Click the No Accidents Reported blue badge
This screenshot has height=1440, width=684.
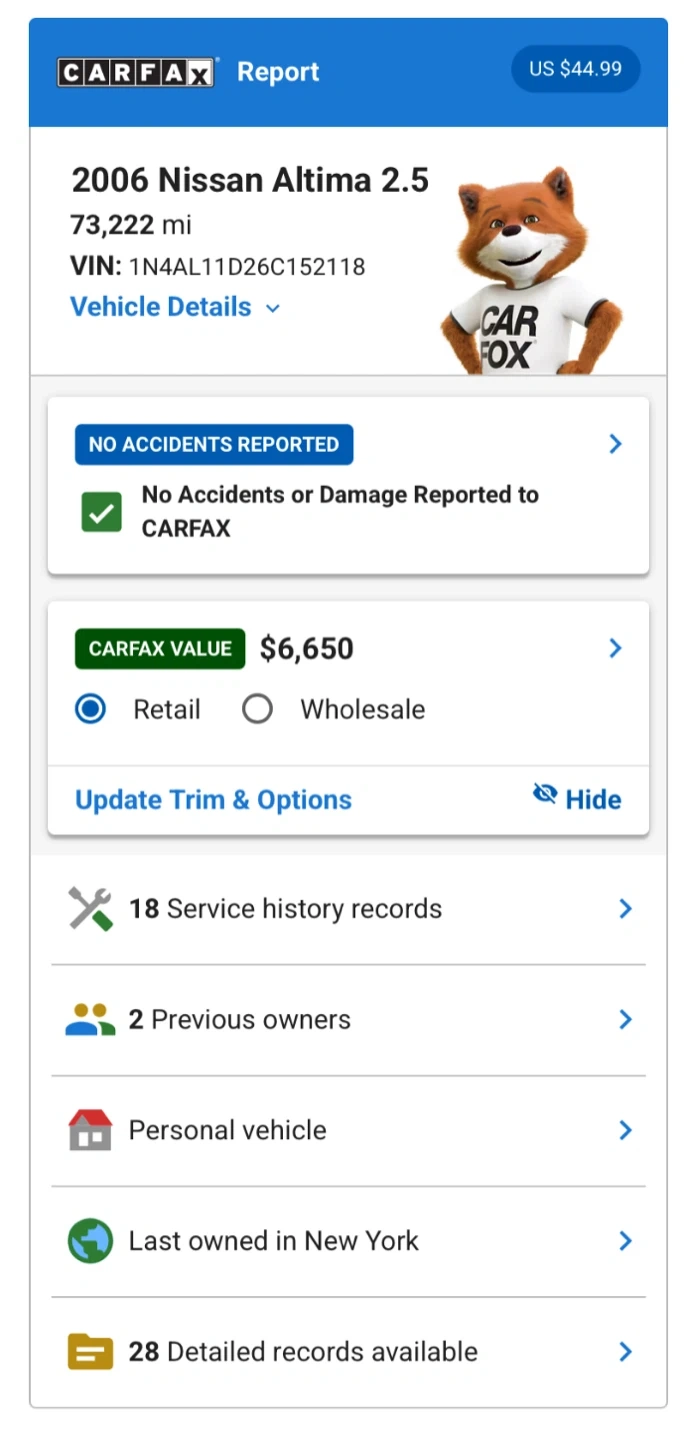pyautogui.click(x=213, y=445)
